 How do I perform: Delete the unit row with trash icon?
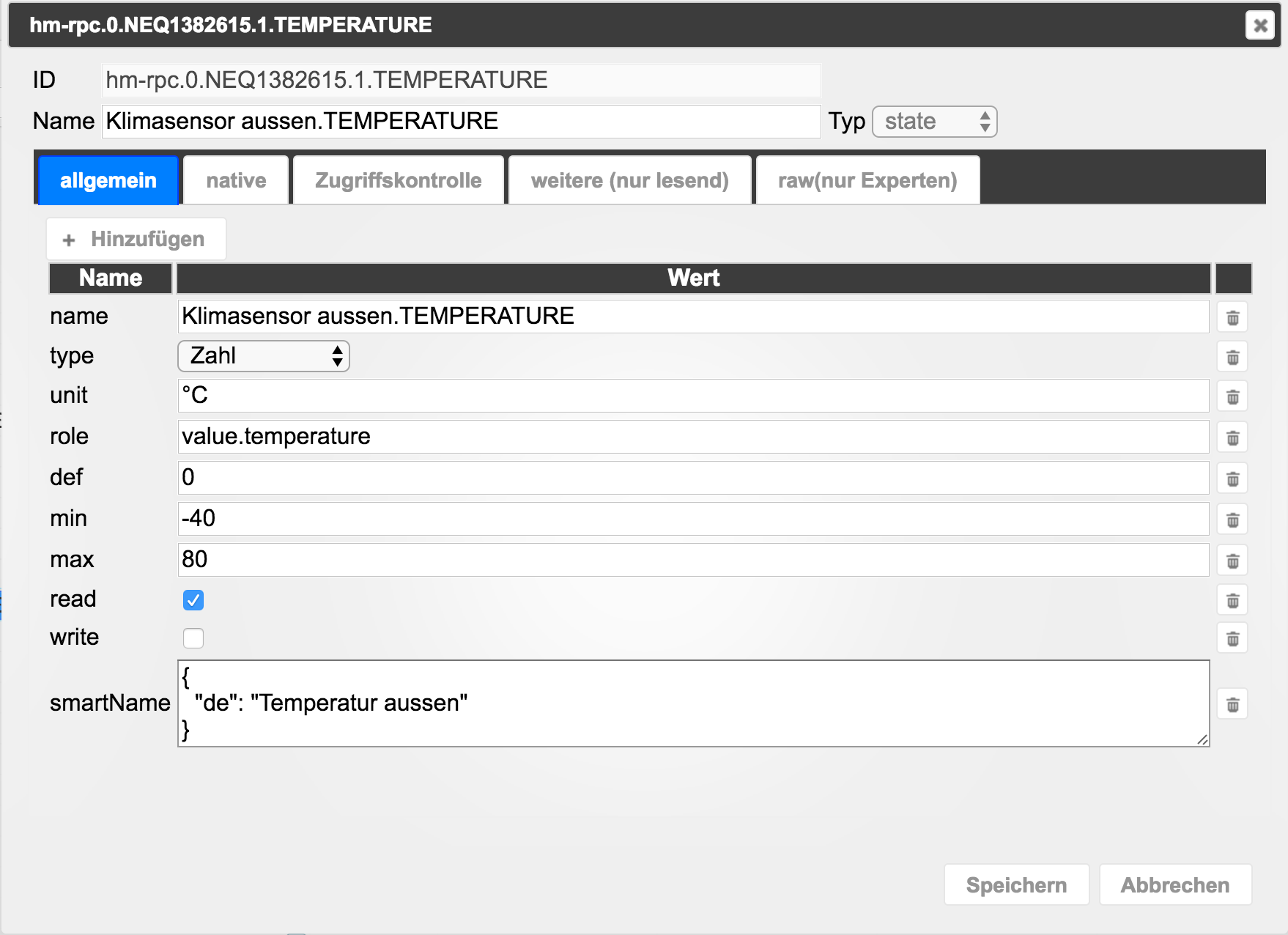pyautogui.click(x=1232, y=397)
